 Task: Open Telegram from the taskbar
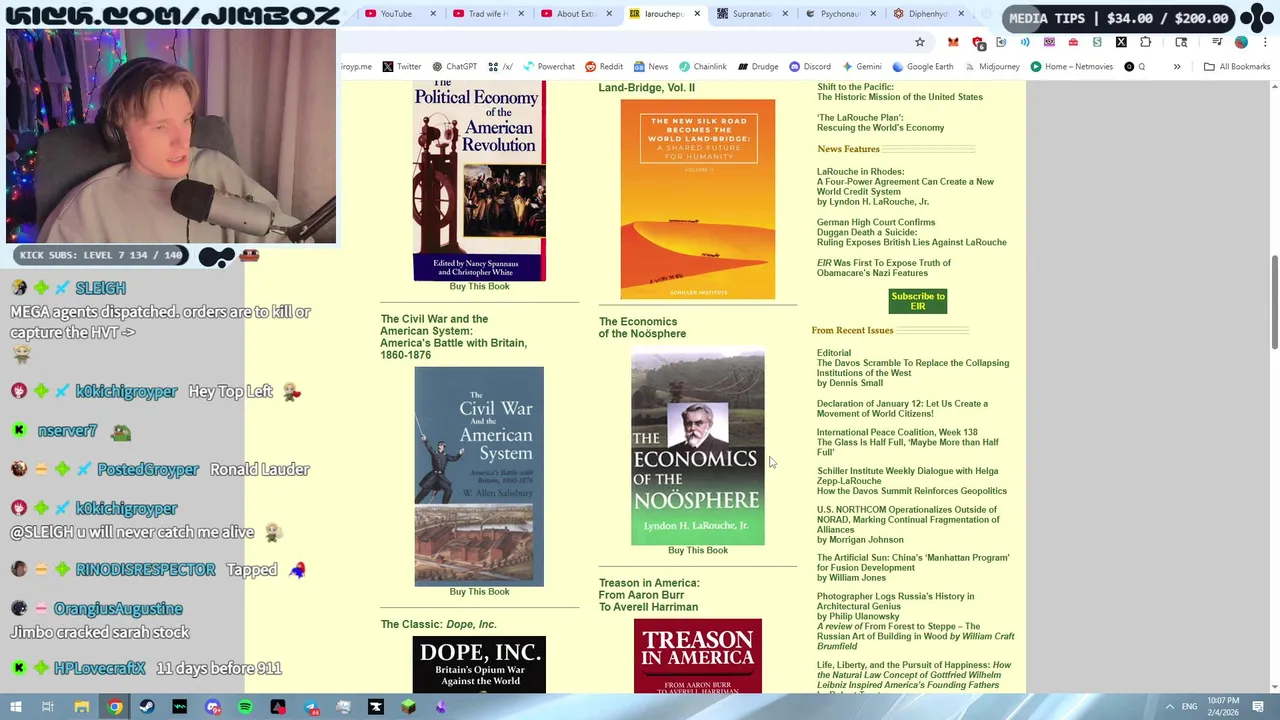(x=311, y=707)
